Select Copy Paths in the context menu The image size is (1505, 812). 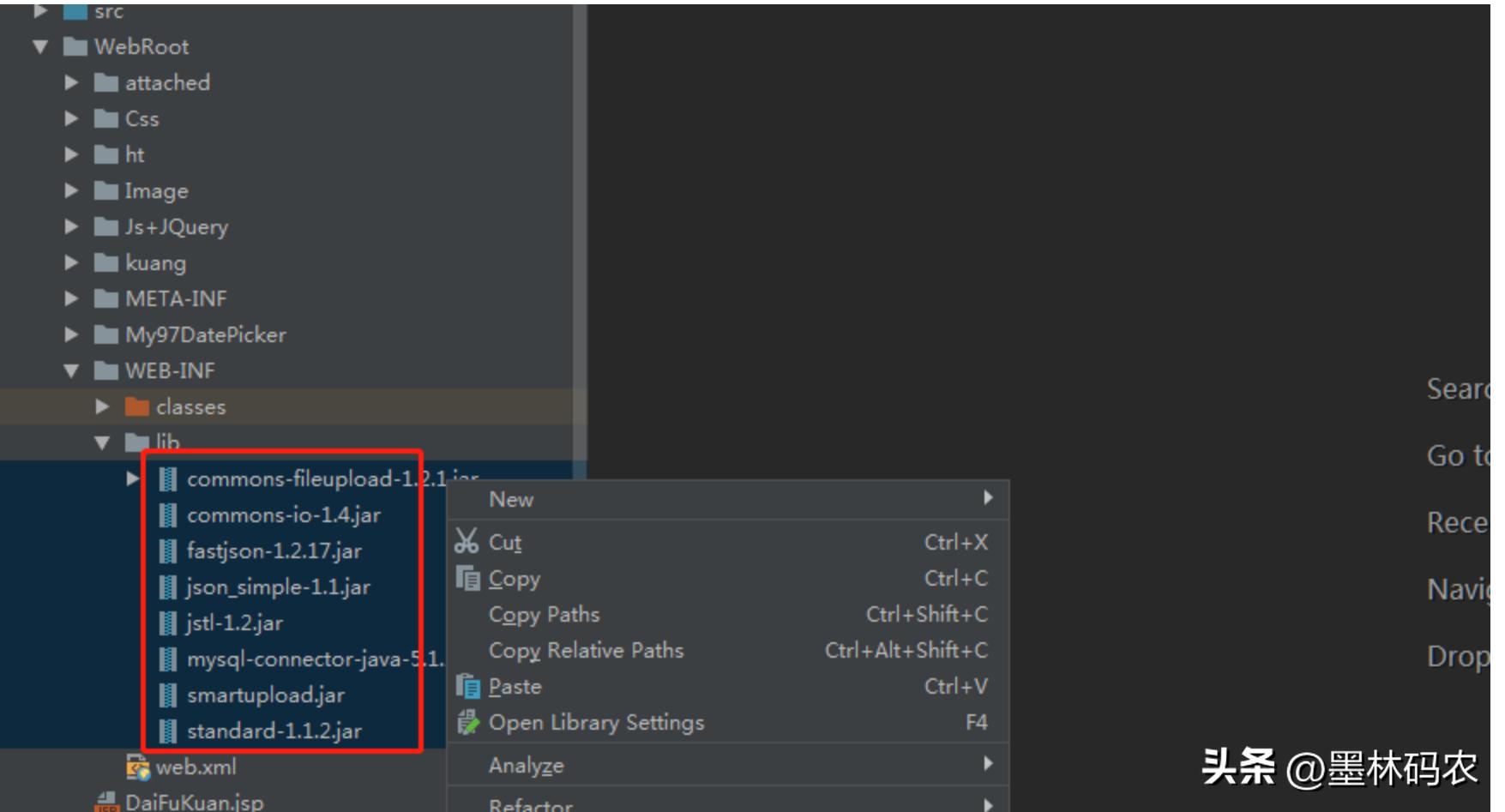click(x=728, y=615)
